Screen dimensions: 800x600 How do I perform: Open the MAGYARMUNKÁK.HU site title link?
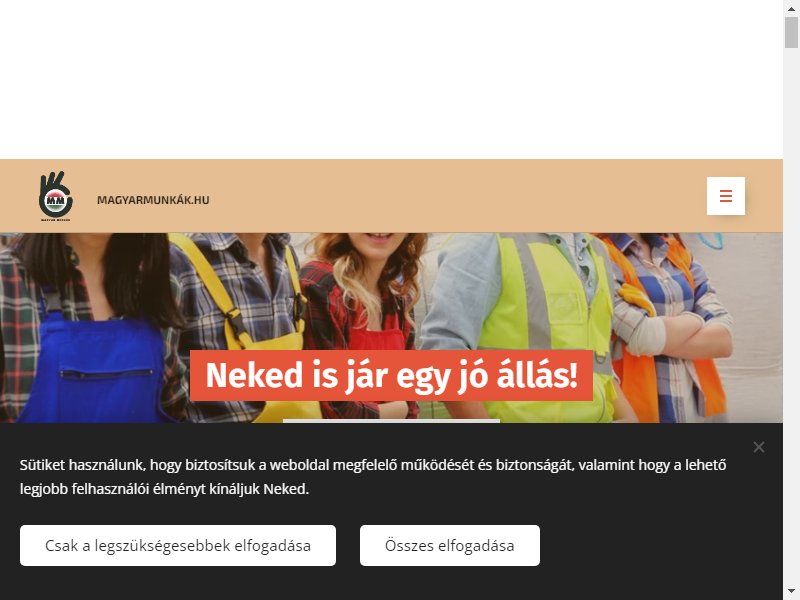pos(153,200)
